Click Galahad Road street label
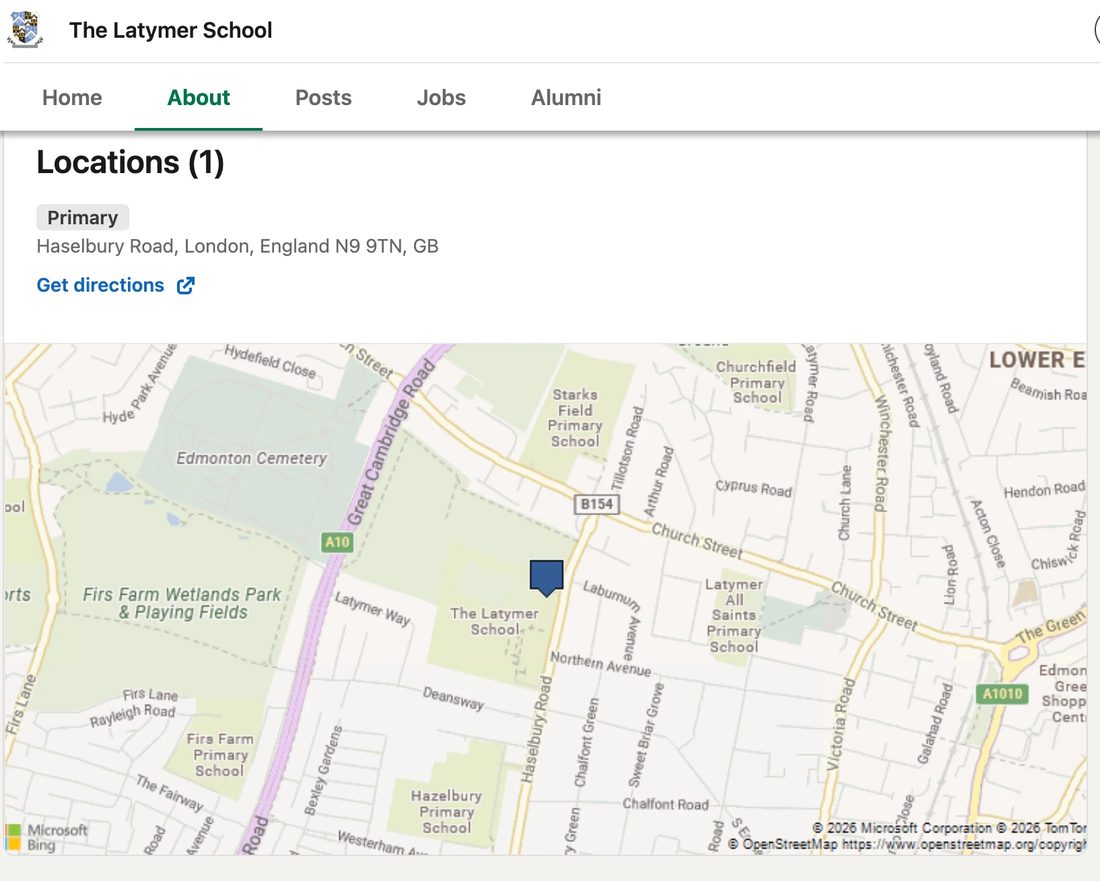The width and height of the screenshot is (1100, 881). click(934, 723)
